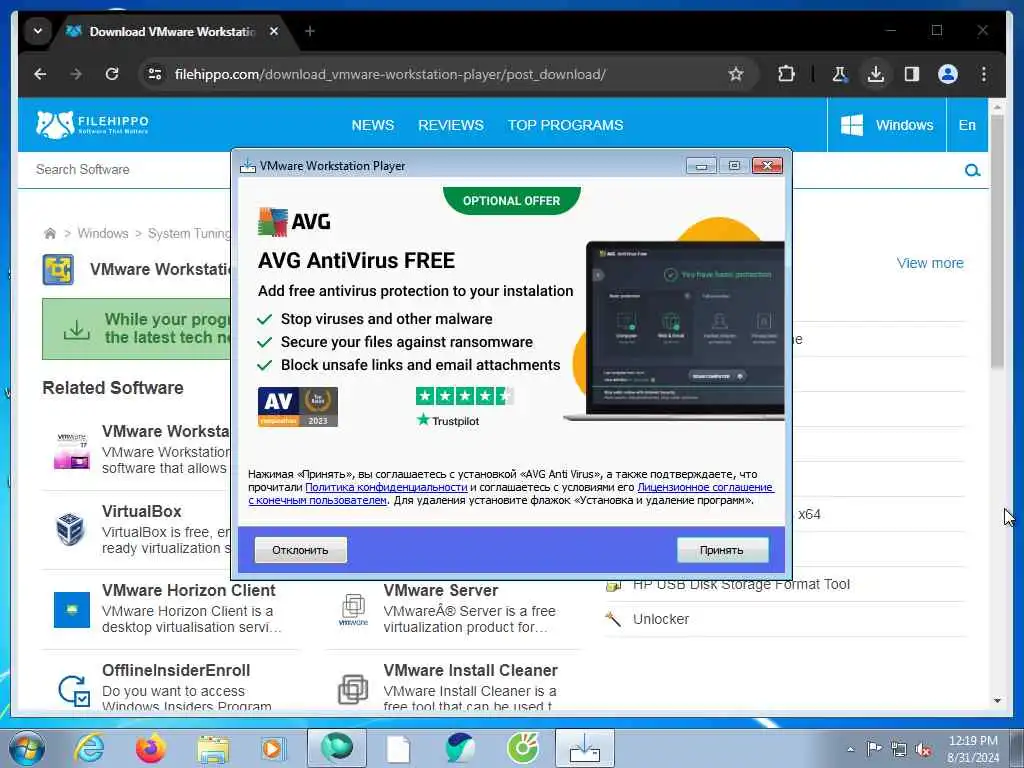Open VMware Server entry

point(441,590)
